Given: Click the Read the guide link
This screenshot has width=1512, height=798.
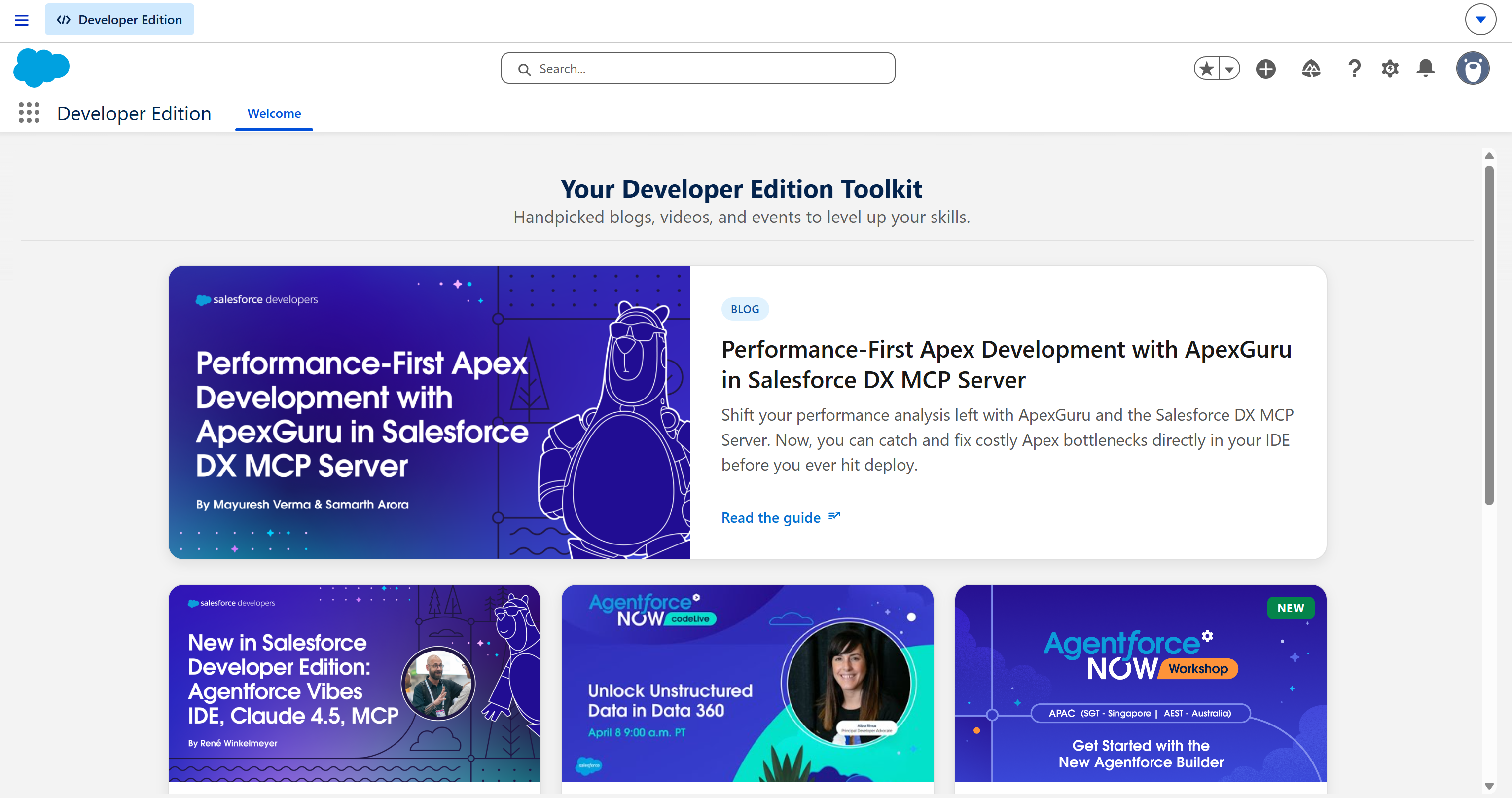Looking at the screenshot, I should [771, 517].
